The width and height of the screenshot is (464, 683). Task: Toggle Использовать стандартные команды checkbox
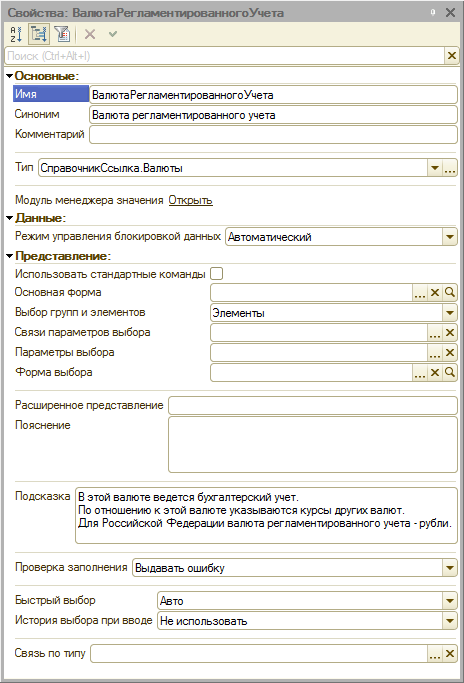(217, 274)
